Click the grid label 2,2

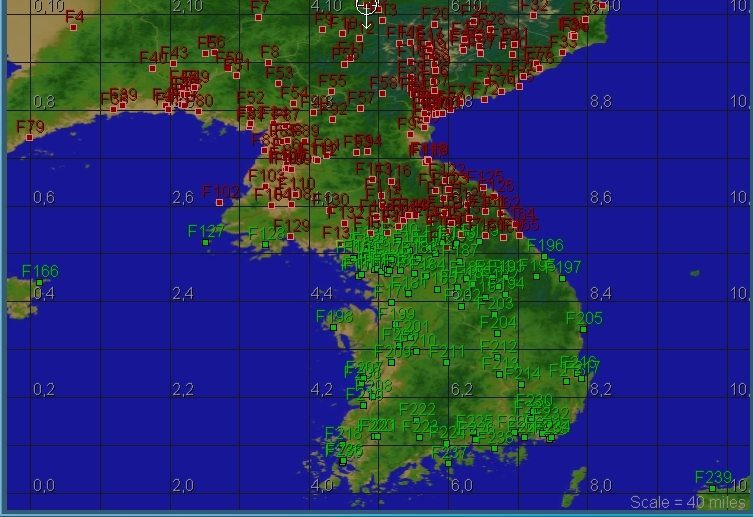click(x=183, y=389)
